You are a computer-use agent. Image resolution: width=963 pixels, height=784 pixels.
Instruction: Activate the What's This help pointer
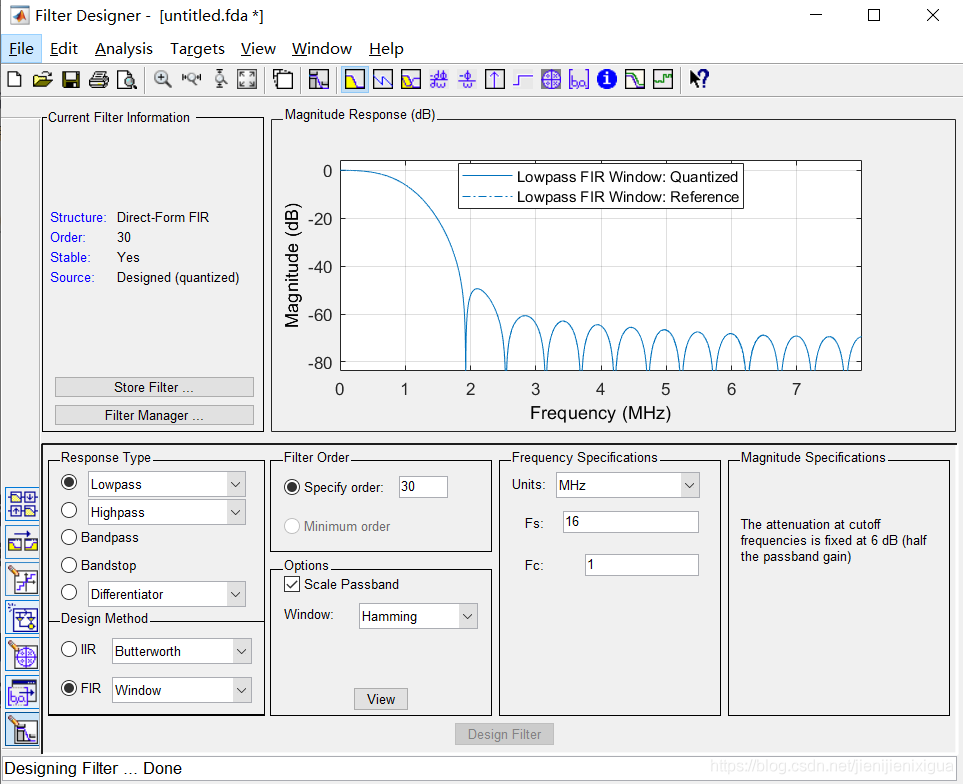coord(699,79)
